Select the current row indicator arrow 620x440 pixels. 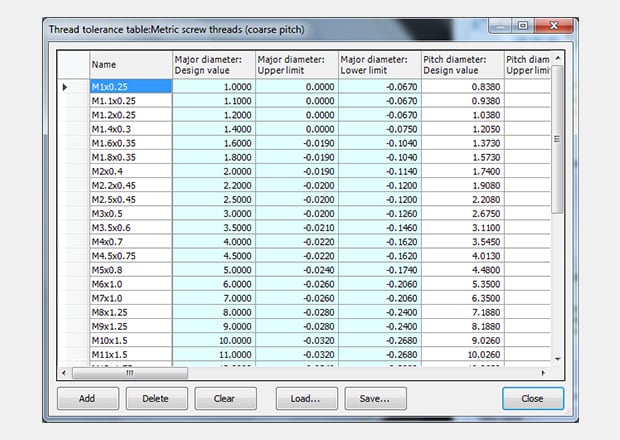(65, 87)
